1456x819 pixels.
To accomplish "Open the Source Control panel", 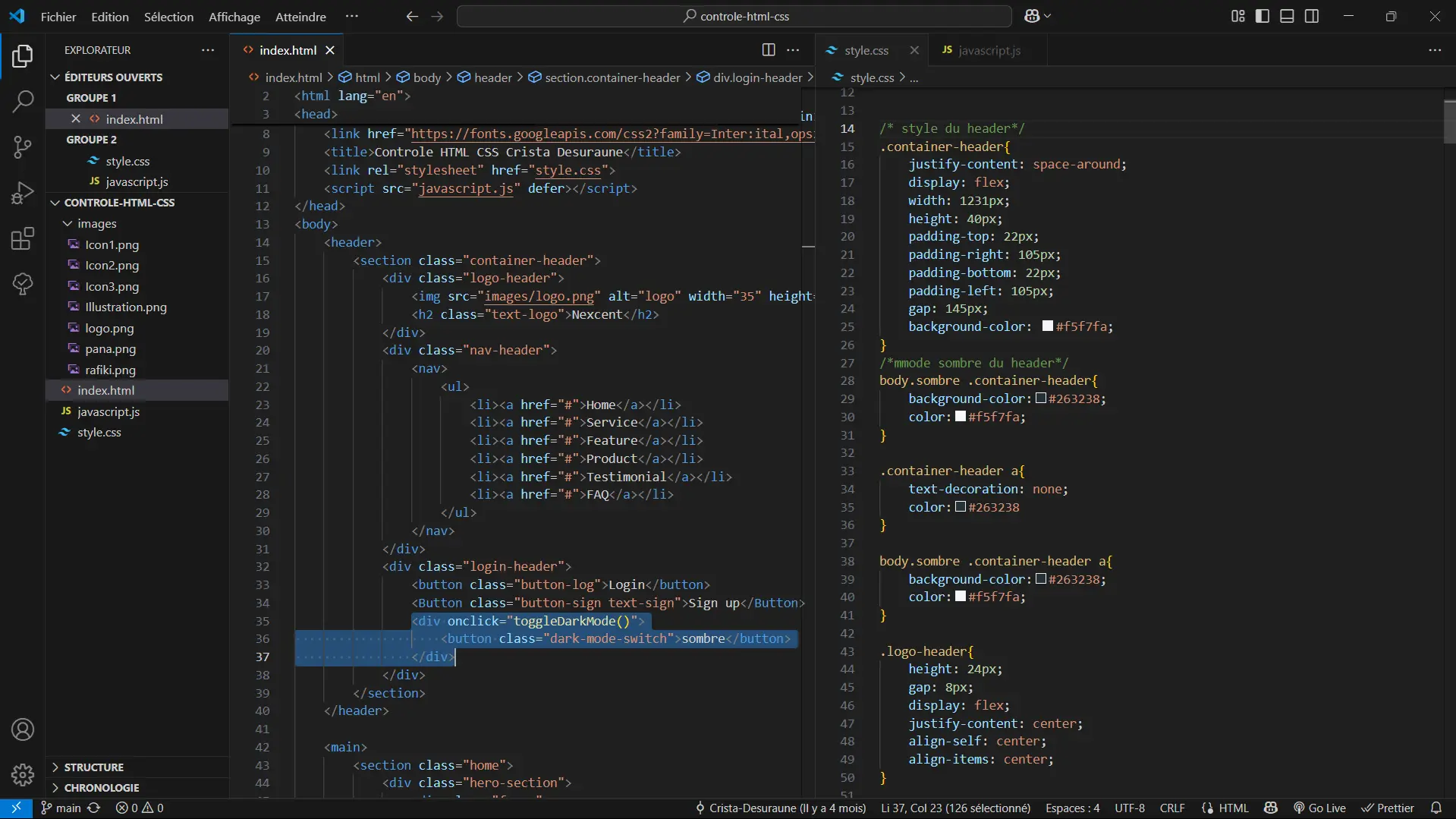I will pyautogui.click(x=23, y=147).
